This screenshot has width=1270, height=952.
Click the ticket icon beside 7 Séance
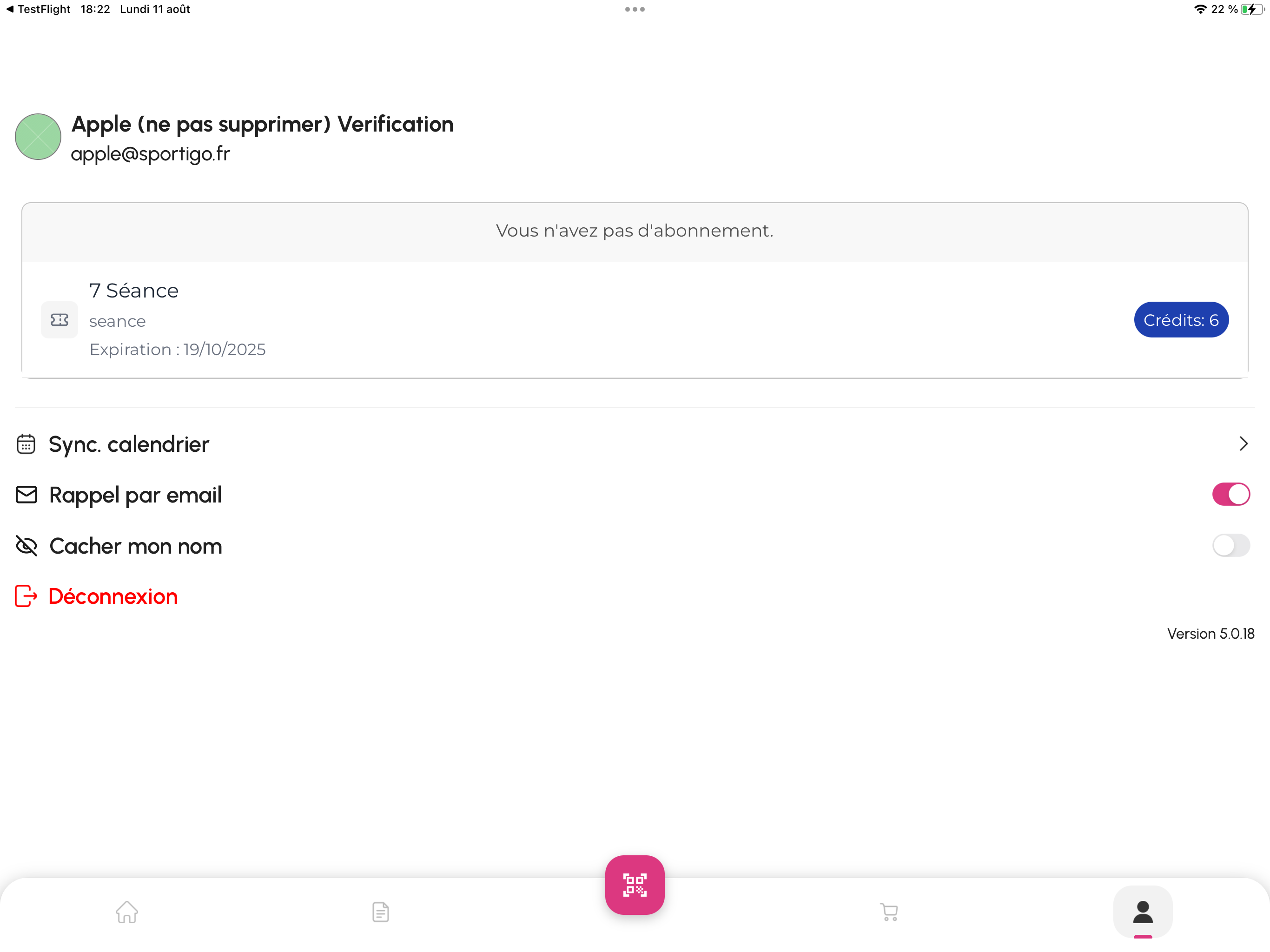coord(59,319)
